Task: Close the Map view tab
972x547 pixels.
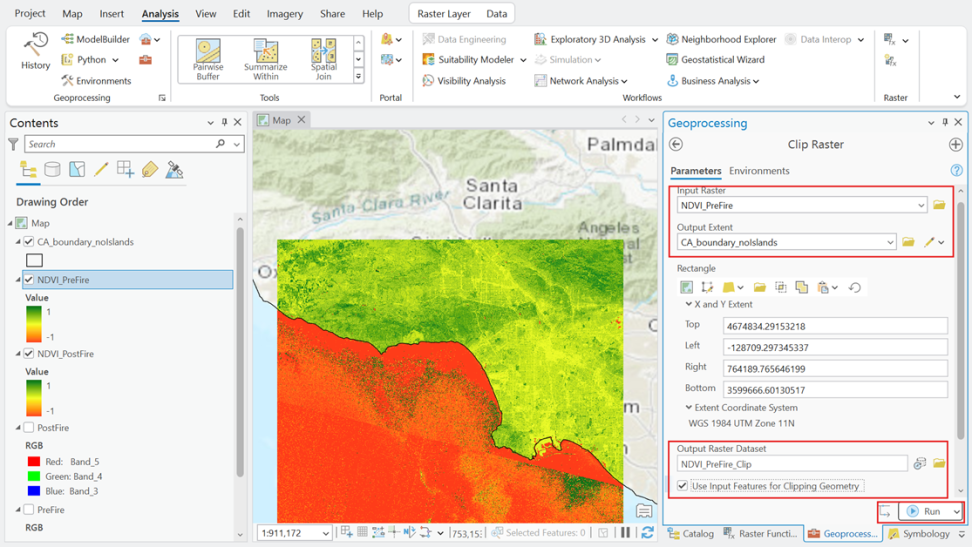Action: [x=301, y=120]
